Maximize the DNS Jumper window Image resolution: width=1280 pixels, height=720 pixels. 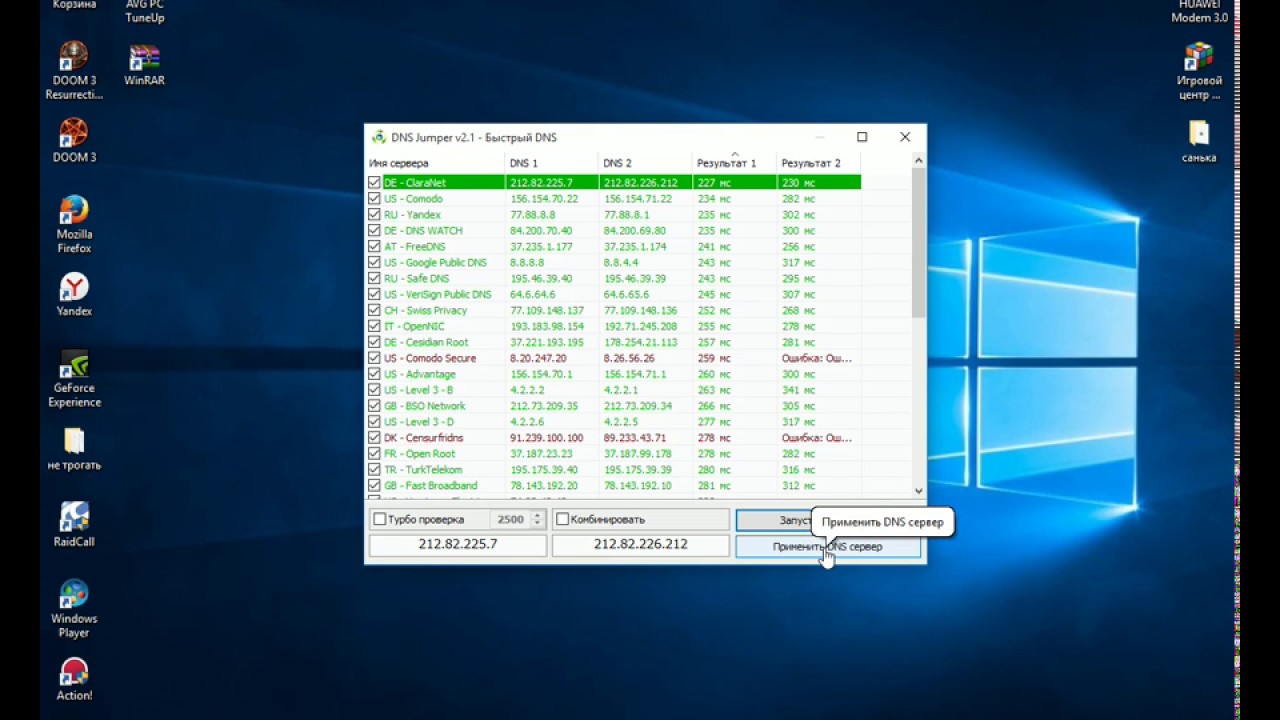pyautogui.click(x=862, y=137)
